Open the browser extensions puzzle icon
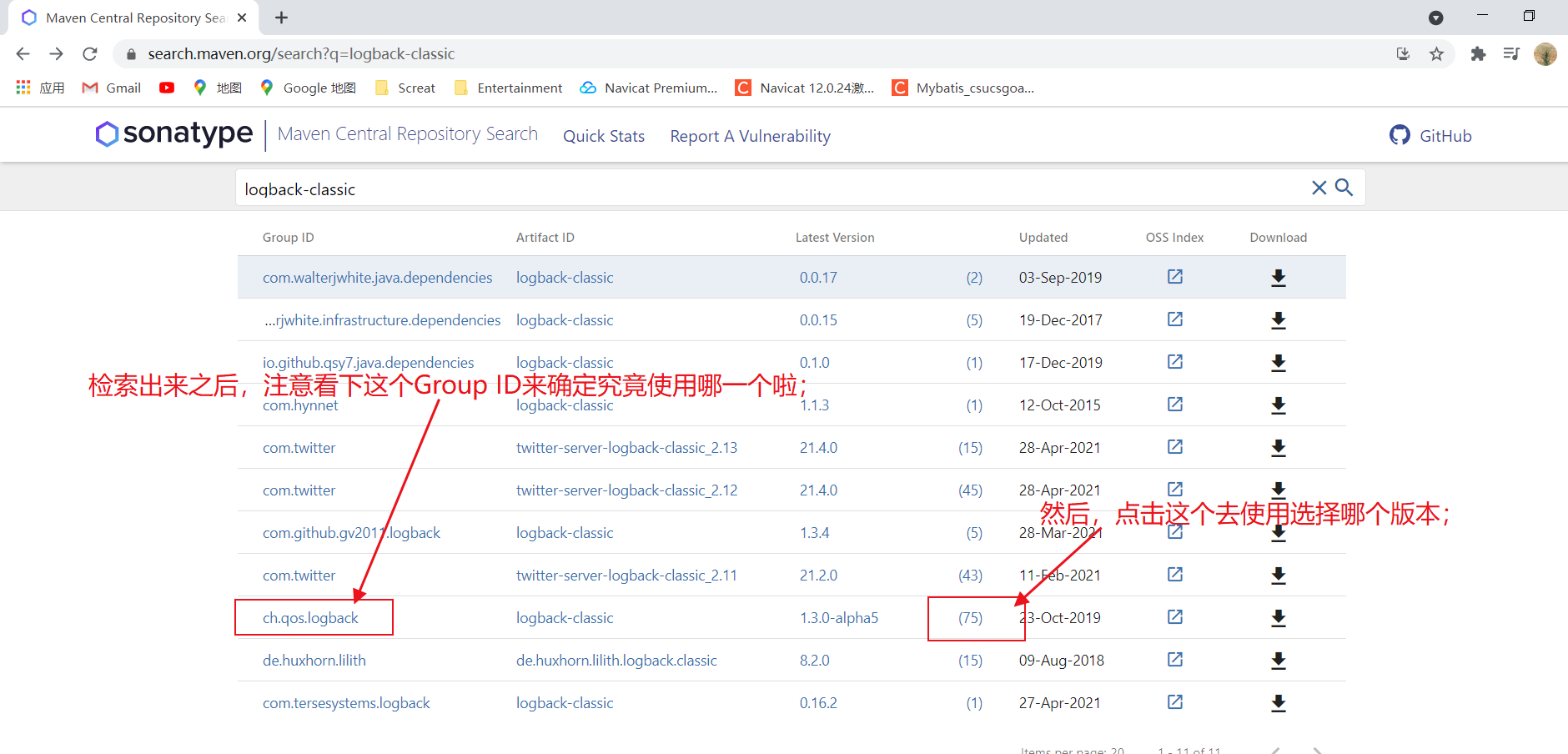This screenshot has height=754, width=1568. pyautogui.click(x=1478, y=54)
